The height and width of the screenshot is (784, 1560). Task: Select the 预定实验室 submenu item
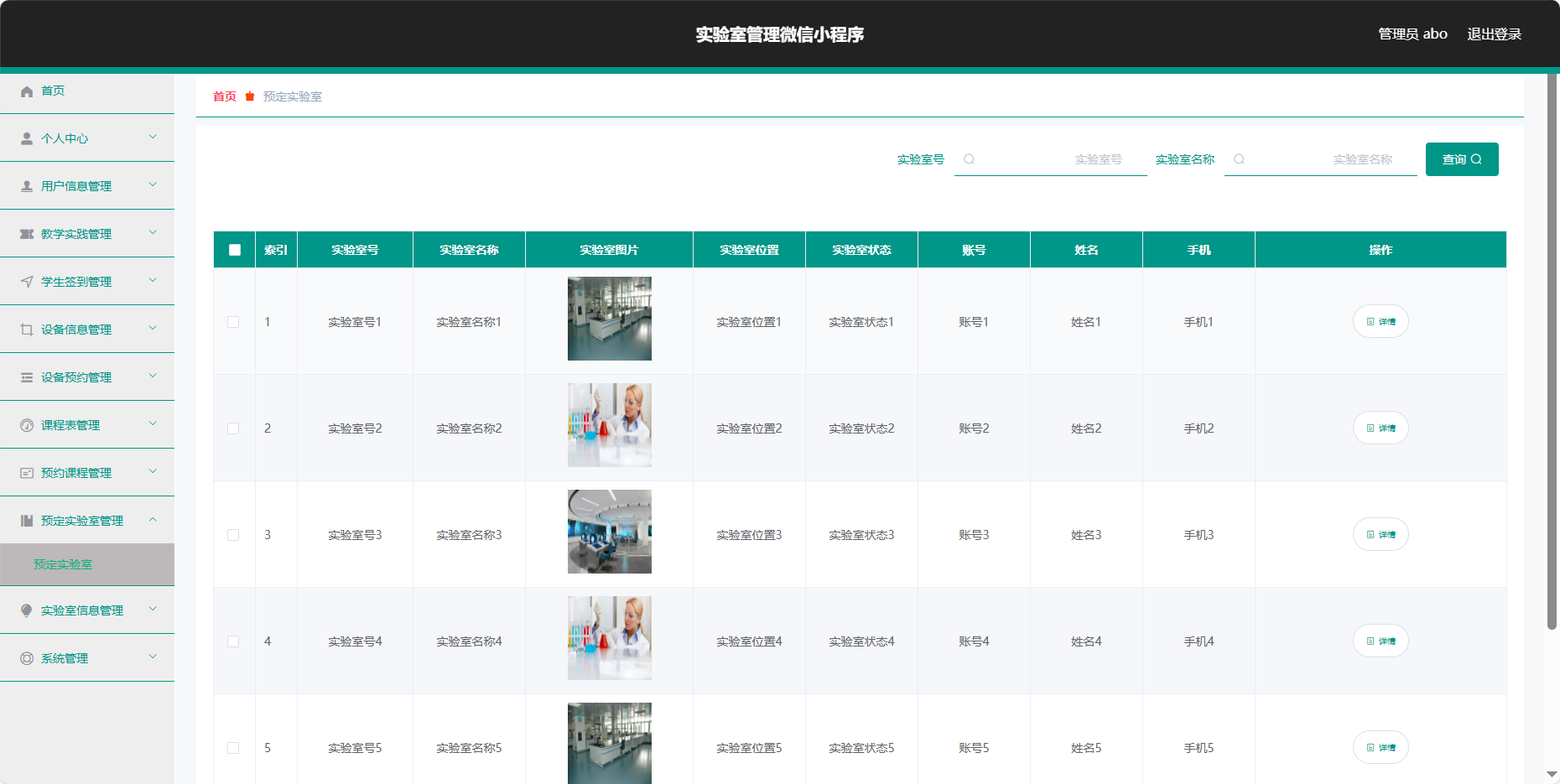coord(87,564)
